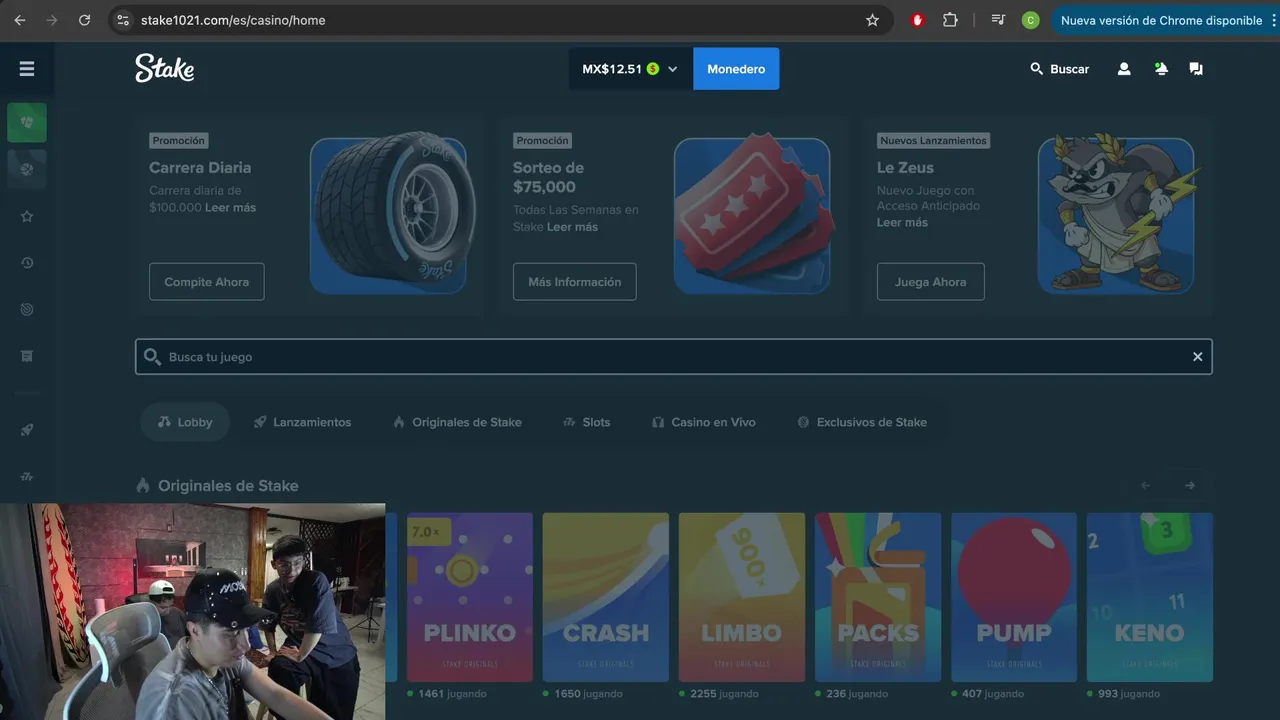This screenshot has width=1280, height=720.
Task: Bookmark page with Chrome star icon
Action: [x=872, y=20]
